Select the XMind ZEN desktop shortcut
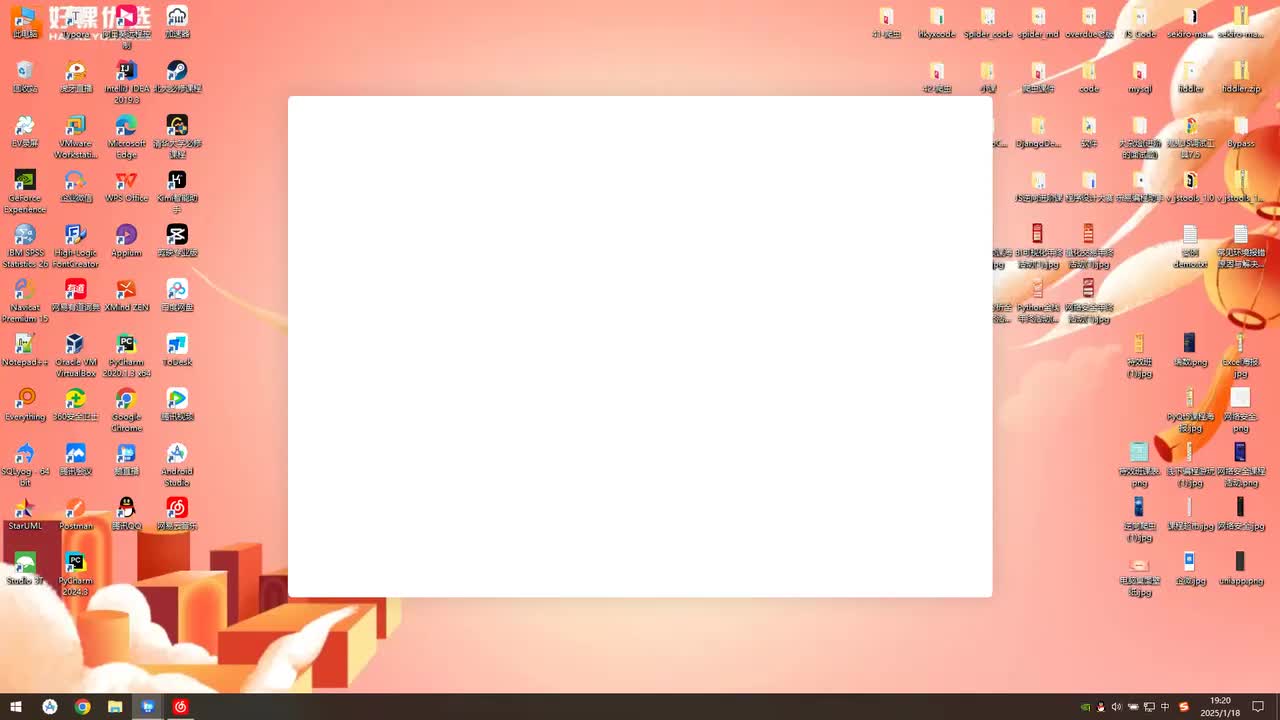 126,295
